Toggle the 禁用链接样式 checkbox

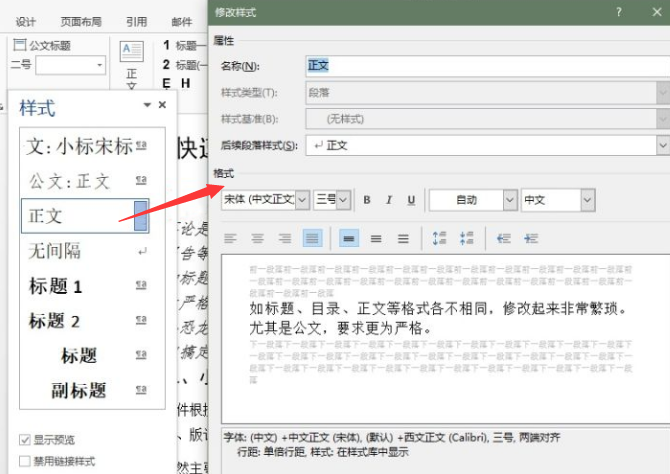click(25, 461)
